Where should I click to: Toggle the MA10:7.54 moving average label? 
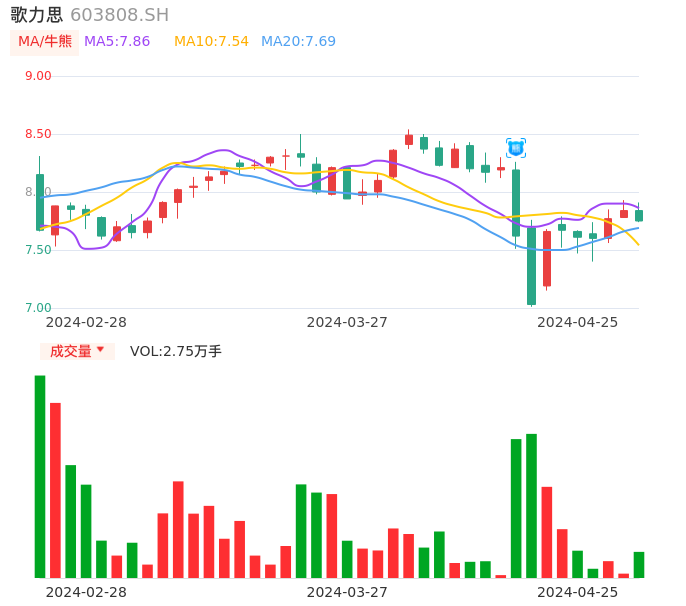211,42
